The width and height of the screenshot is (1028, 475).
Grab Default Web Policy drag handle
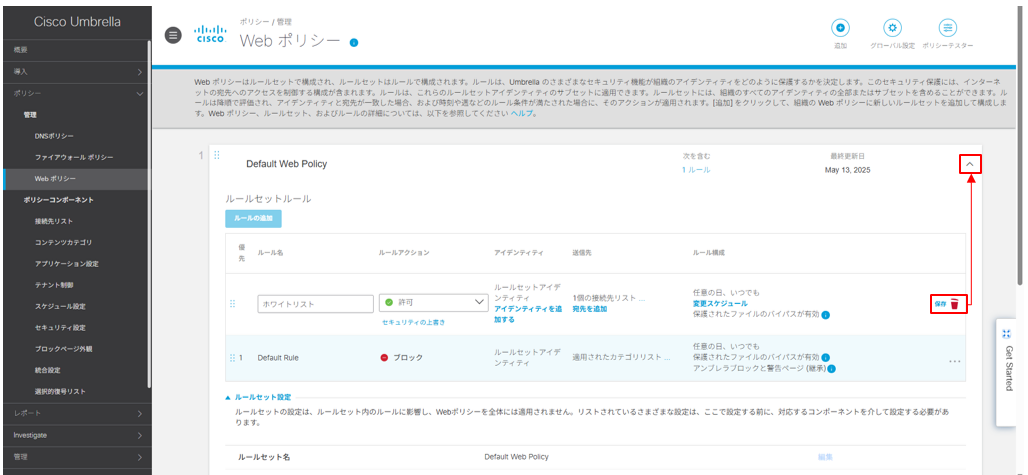pos(217,155)
